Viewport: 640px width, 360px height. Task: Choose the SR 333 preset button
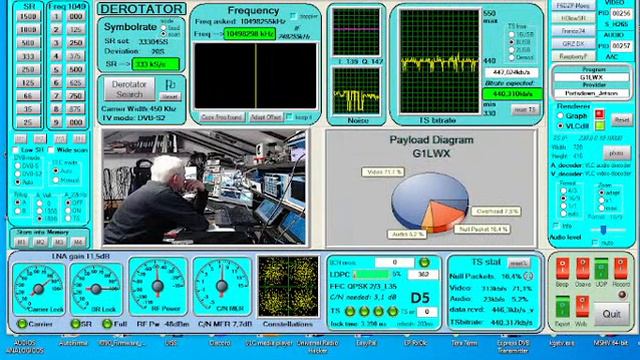pyautogui.click(x=28, y=56)
